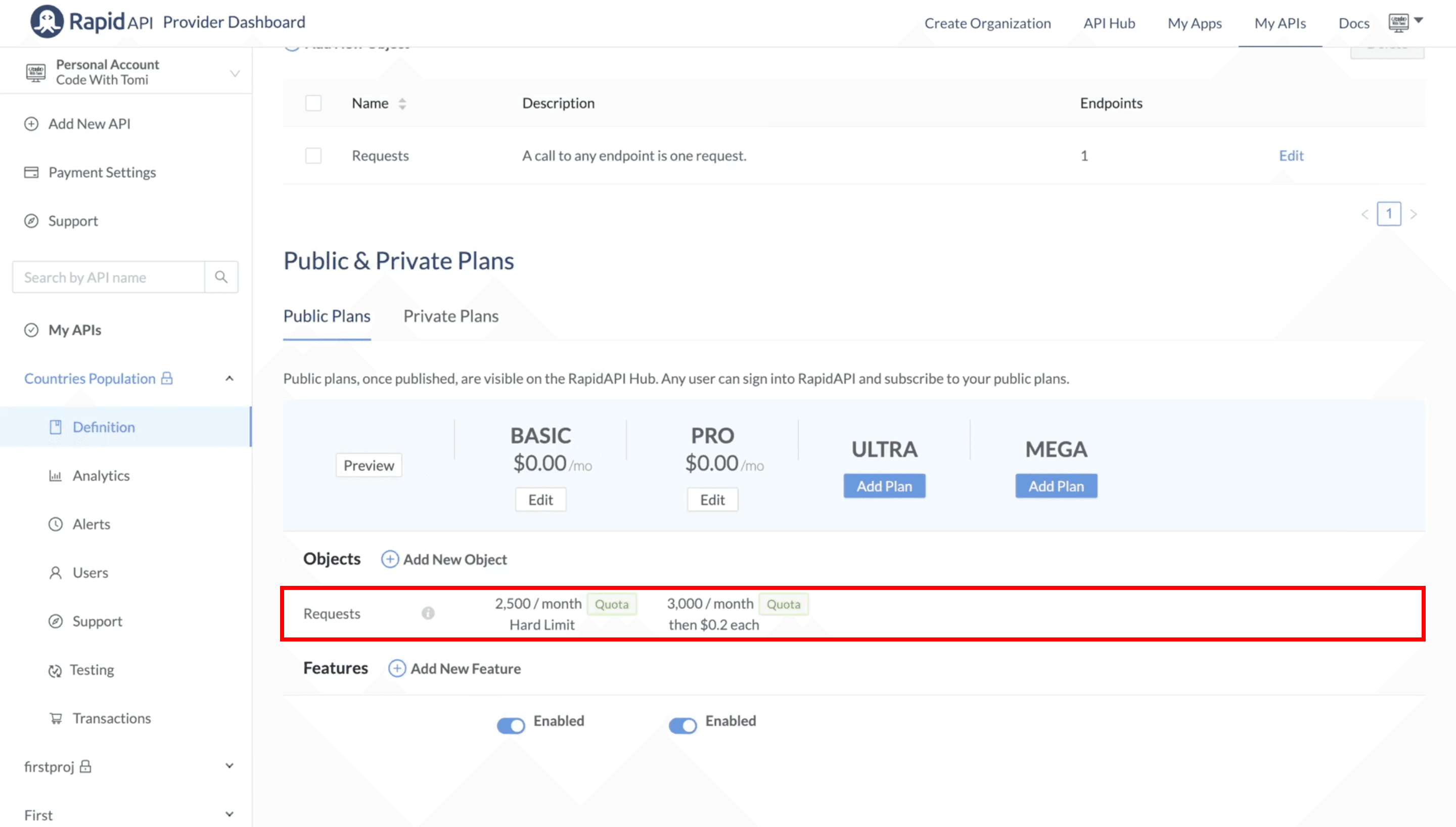Click Add New Feature label

(466, 669)
